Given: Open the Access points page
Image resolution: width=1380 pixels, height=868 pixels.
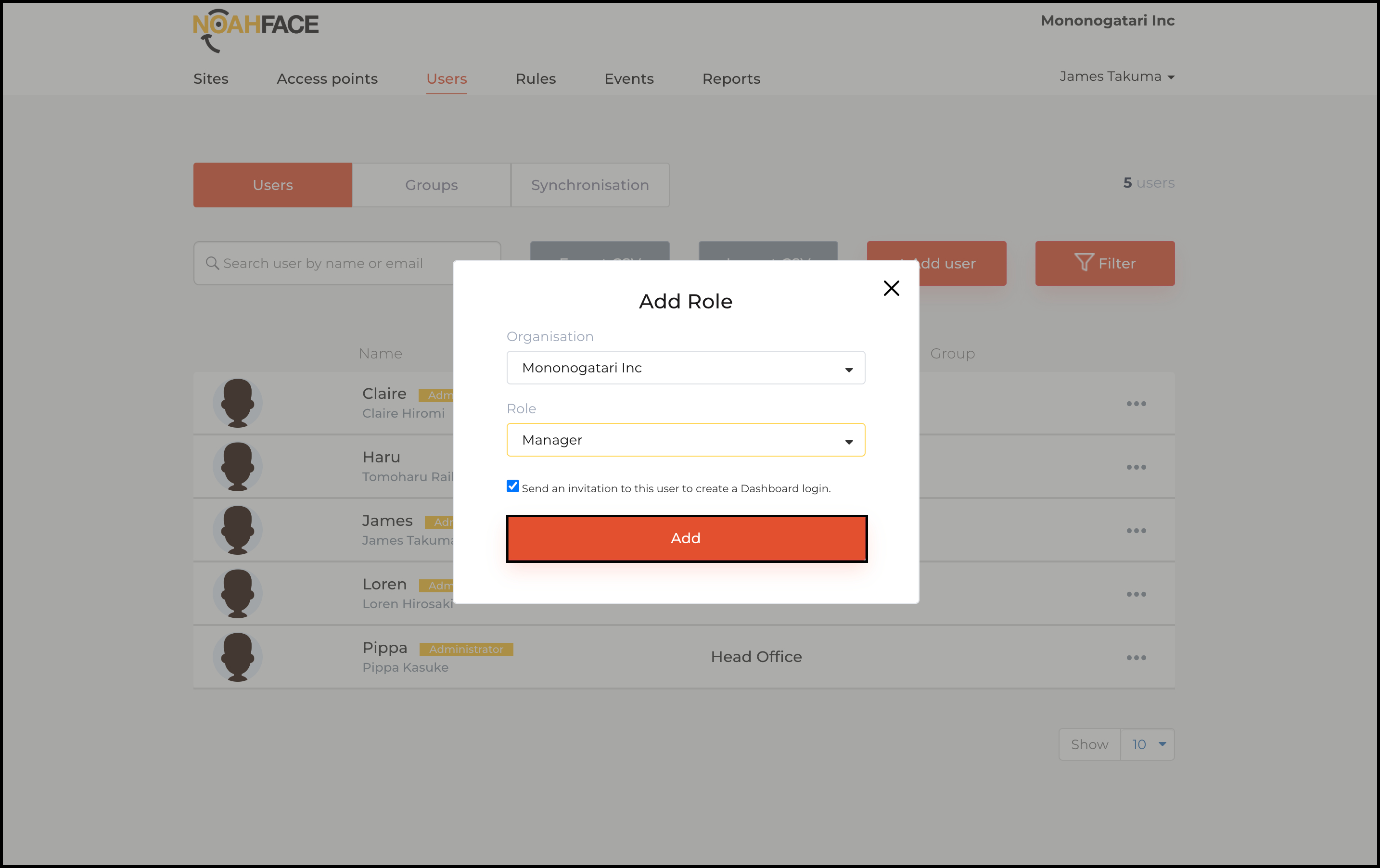Looking at the screenshot, I should tap(327, 79).
